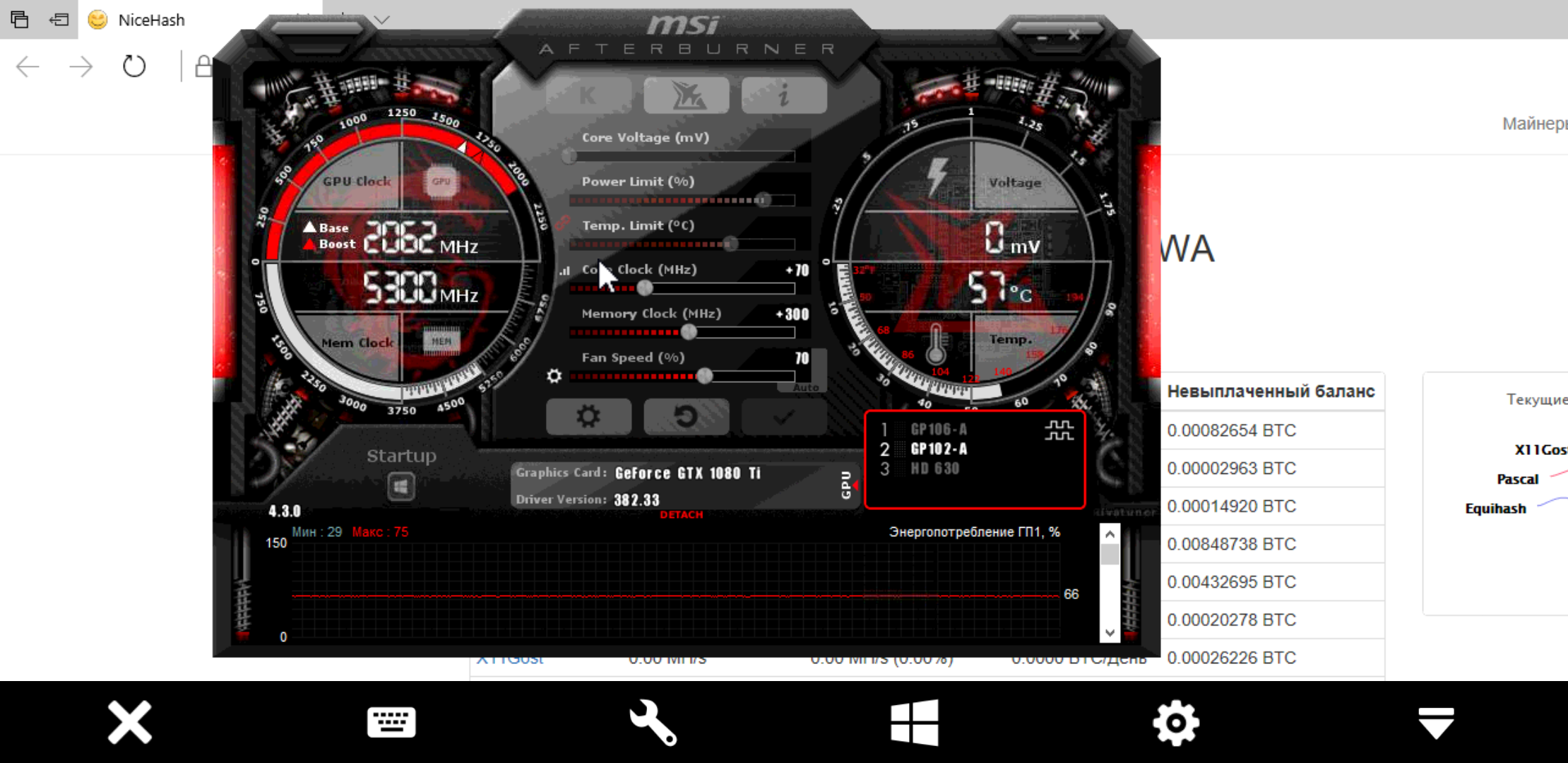This screenshot has width=1568, height=763.
Task: Adjust the Core Clock slider handle
Action: 645,288
